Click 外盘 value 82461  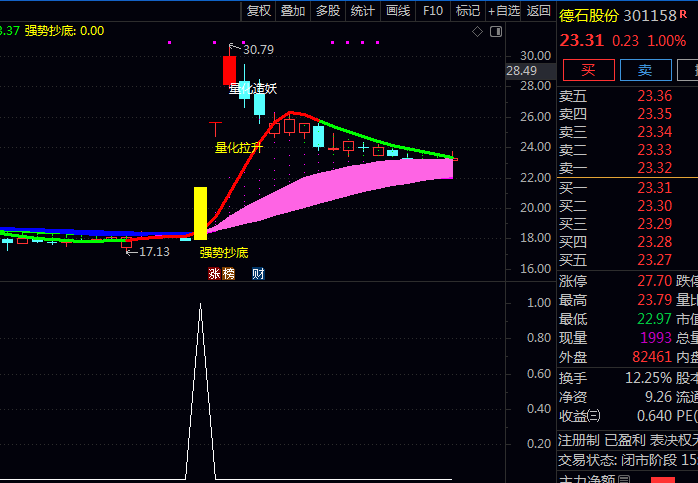(652, 357)
